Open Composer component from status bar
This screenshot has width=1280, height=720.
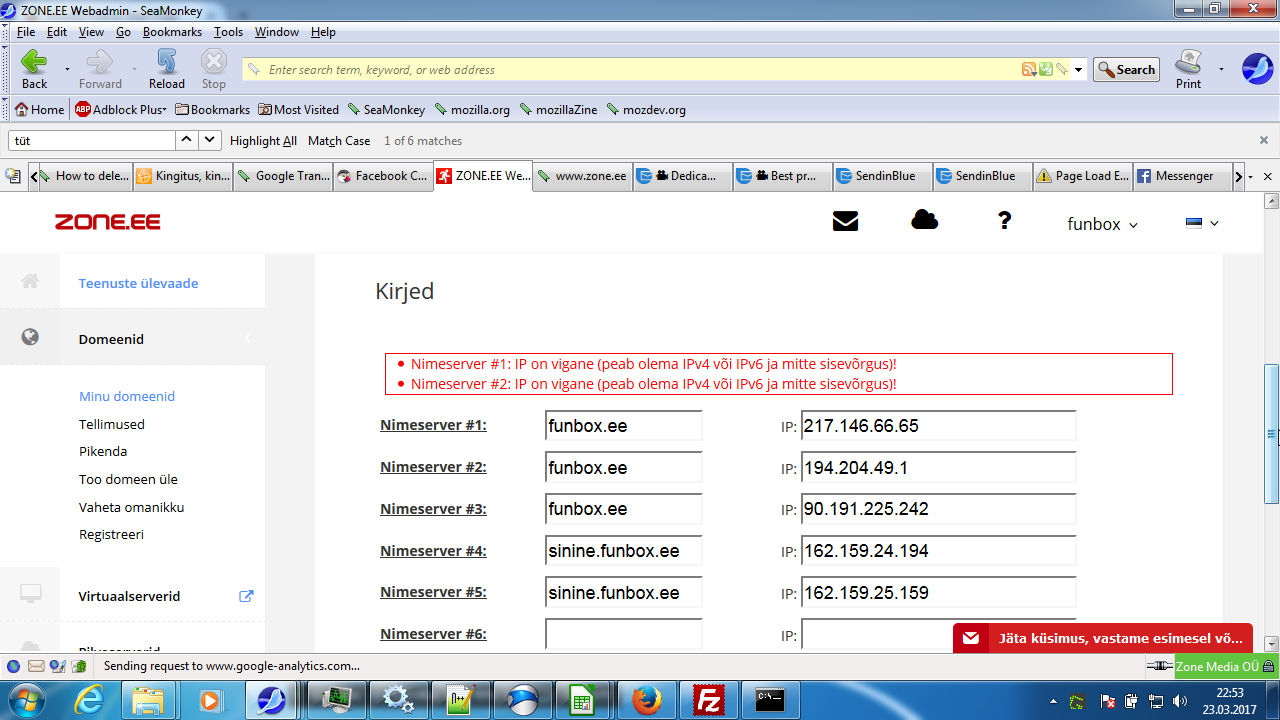pyautogui.click(x=57, y=666)
